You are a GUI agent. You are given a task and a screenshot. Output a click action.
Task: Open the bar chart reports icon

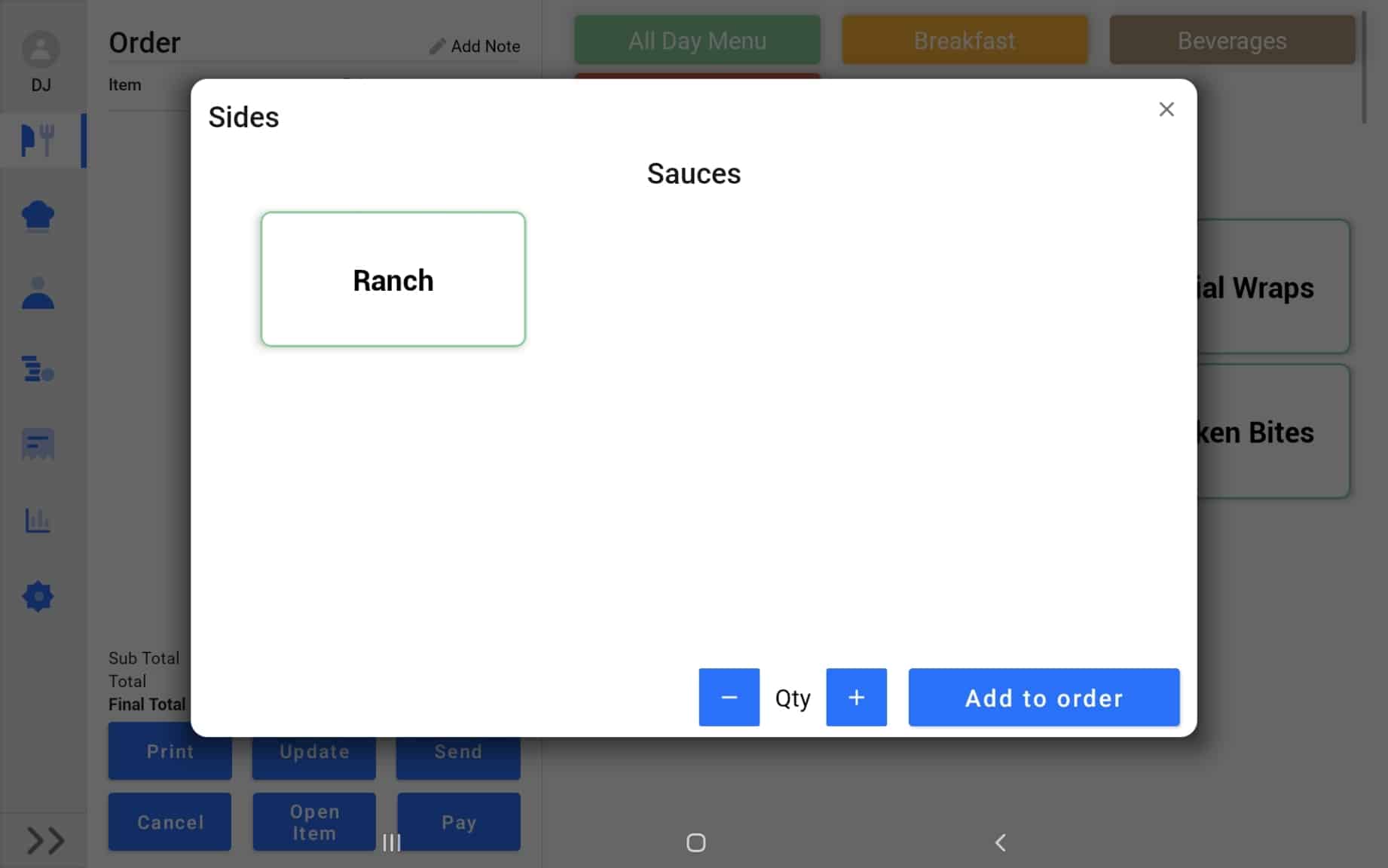[38, 521]
